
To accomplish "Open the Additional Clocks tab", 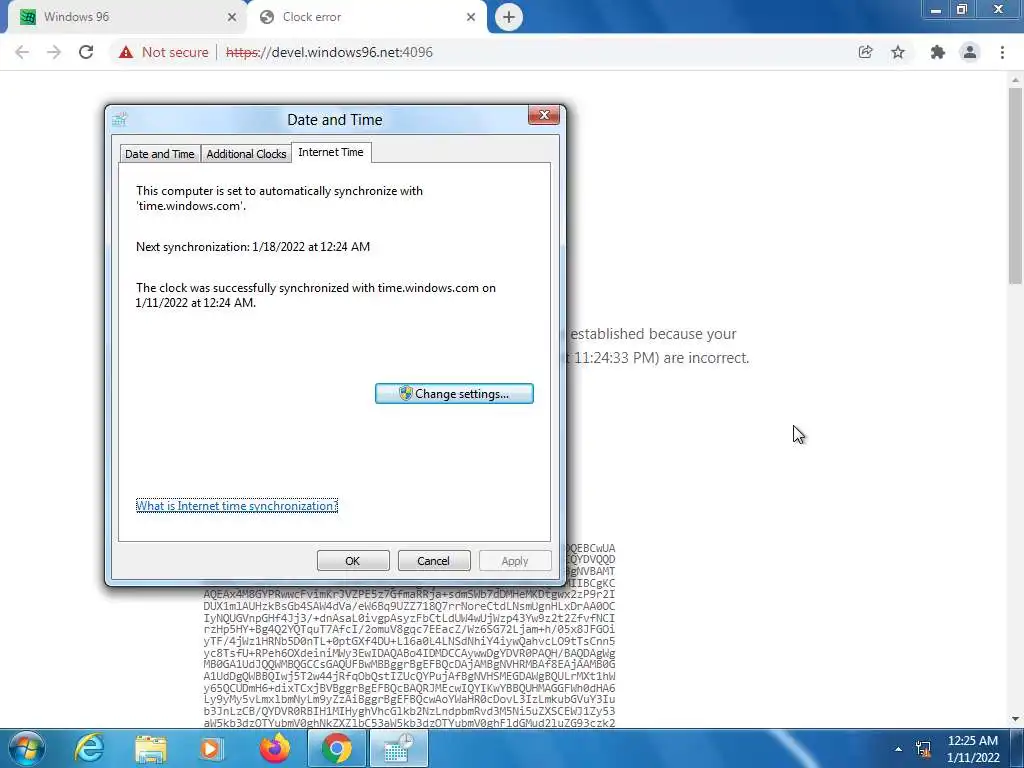I will pos(246,154).
